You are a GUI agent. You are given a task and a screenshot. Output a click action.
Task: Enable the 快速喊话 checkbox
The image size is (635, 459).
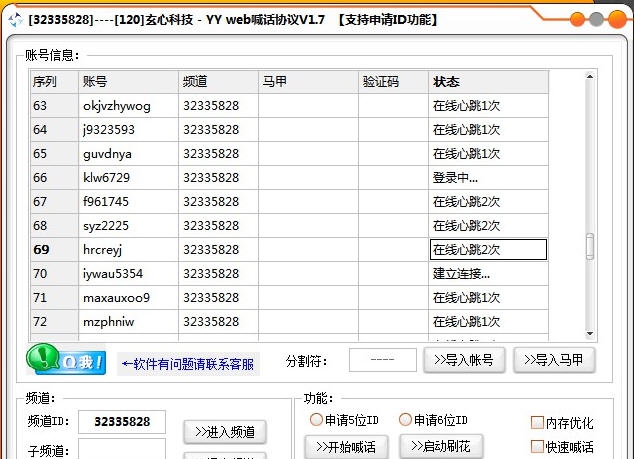(x=537, y=446)
